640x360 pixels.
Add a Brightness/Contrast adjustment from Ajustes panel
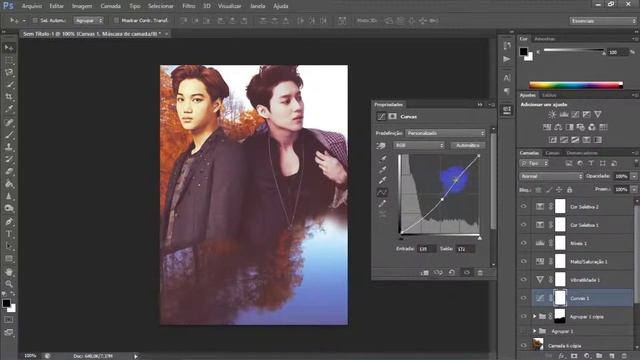tap(552, 114)
